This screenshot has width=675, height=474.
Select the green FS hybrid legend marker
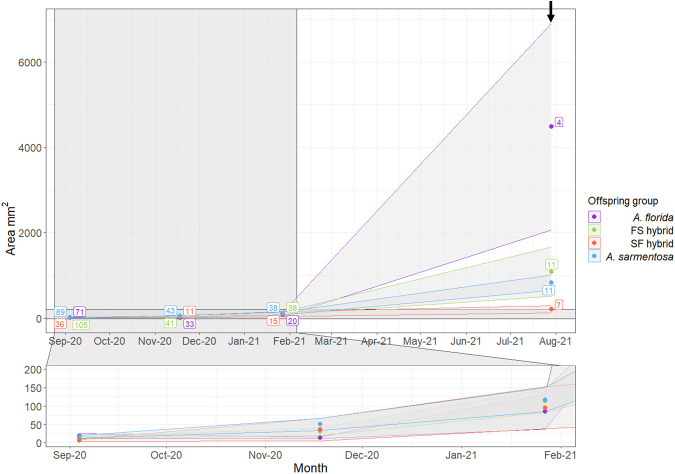pyautogui.click(x=595, y=229)
